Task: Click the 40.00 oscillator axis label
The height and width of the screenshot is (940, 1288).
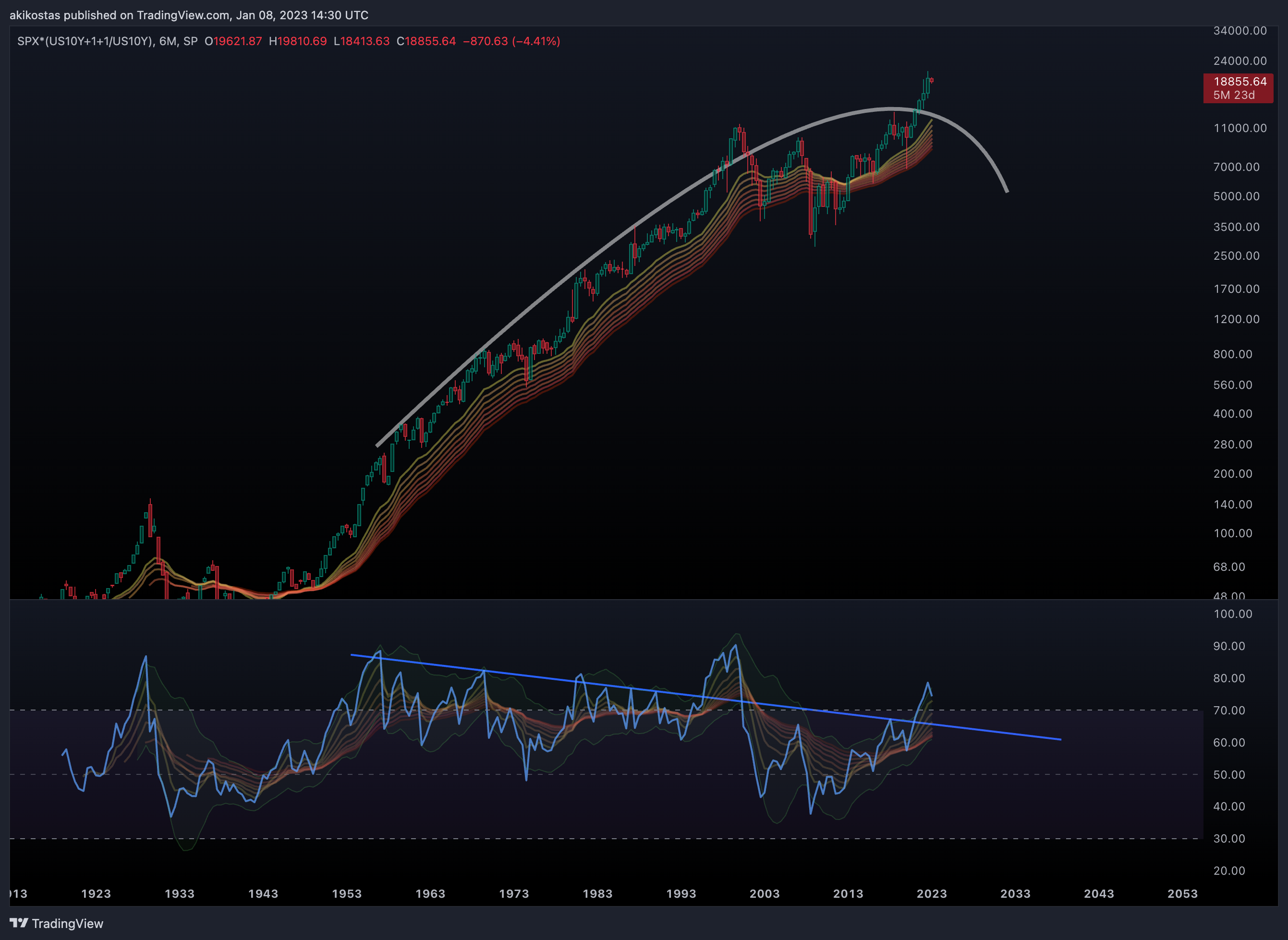Action: click(x=1229, y=806)
